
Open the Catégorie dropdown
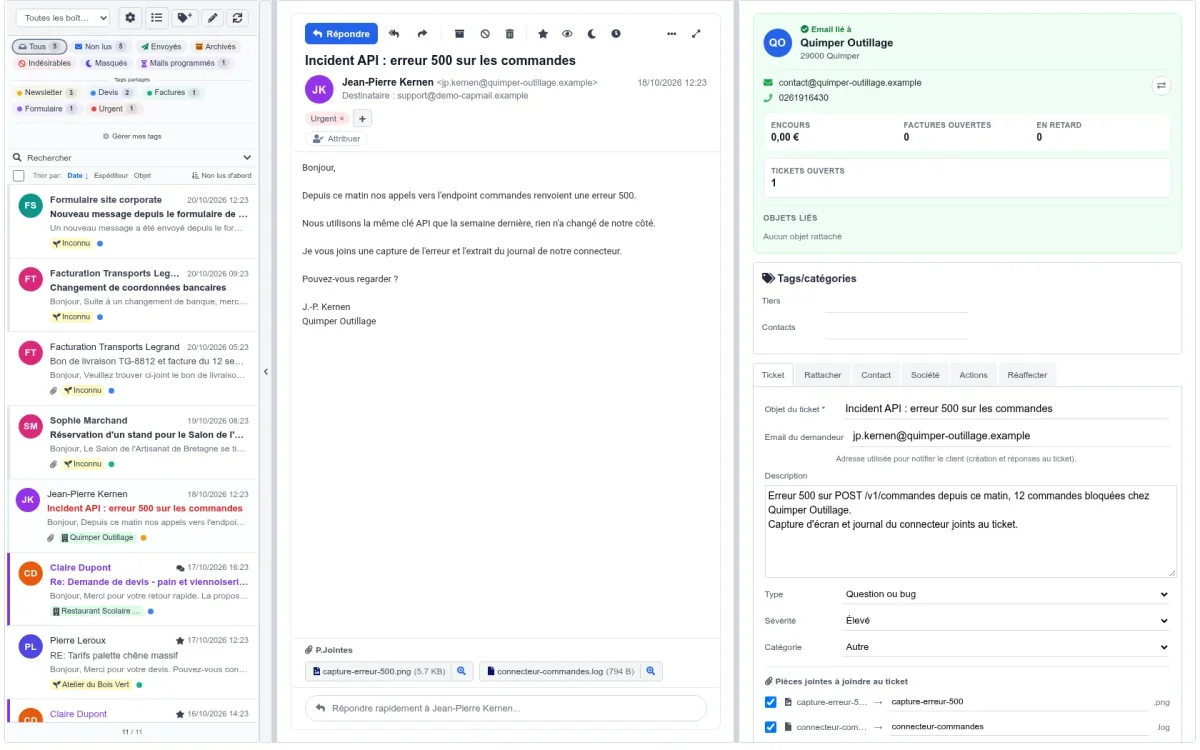click(x=1006, y=647)
